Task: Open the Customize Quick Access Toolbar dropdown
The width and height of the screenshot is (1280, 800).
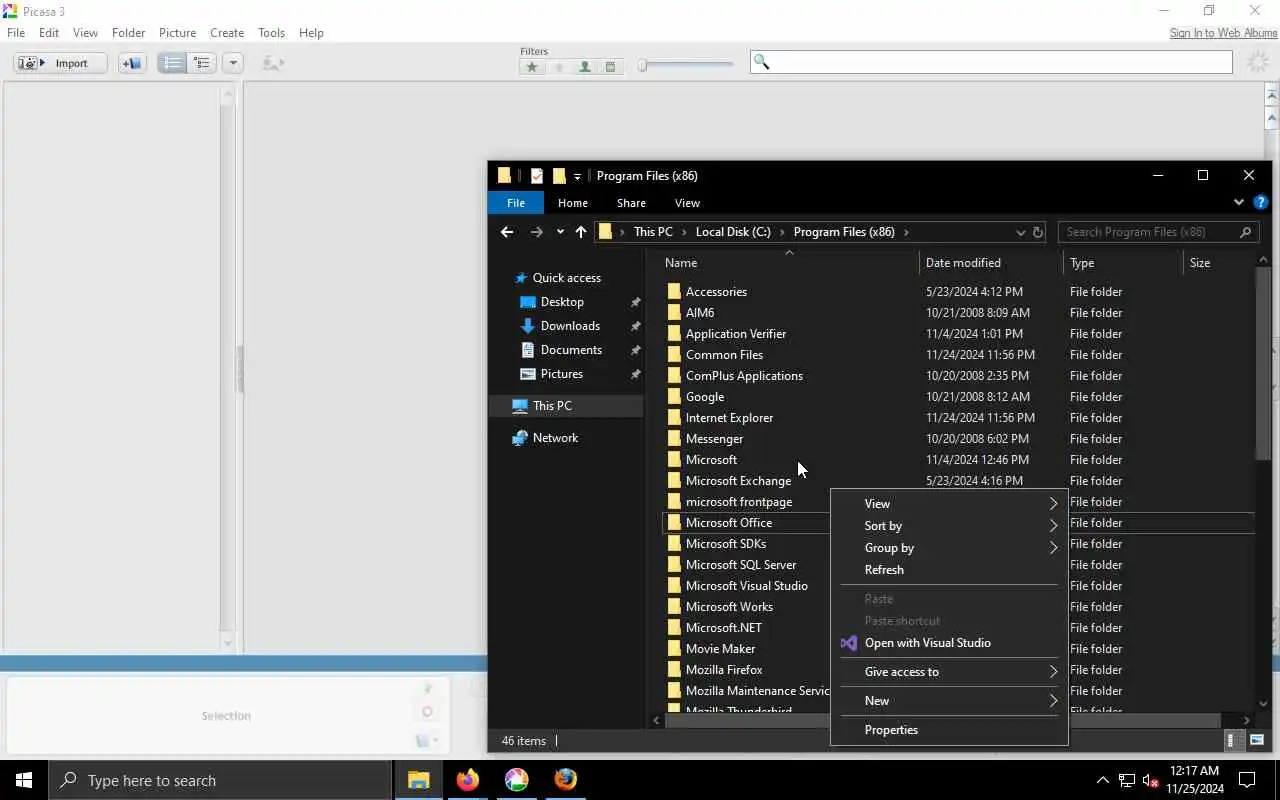Action: [577, 177]
